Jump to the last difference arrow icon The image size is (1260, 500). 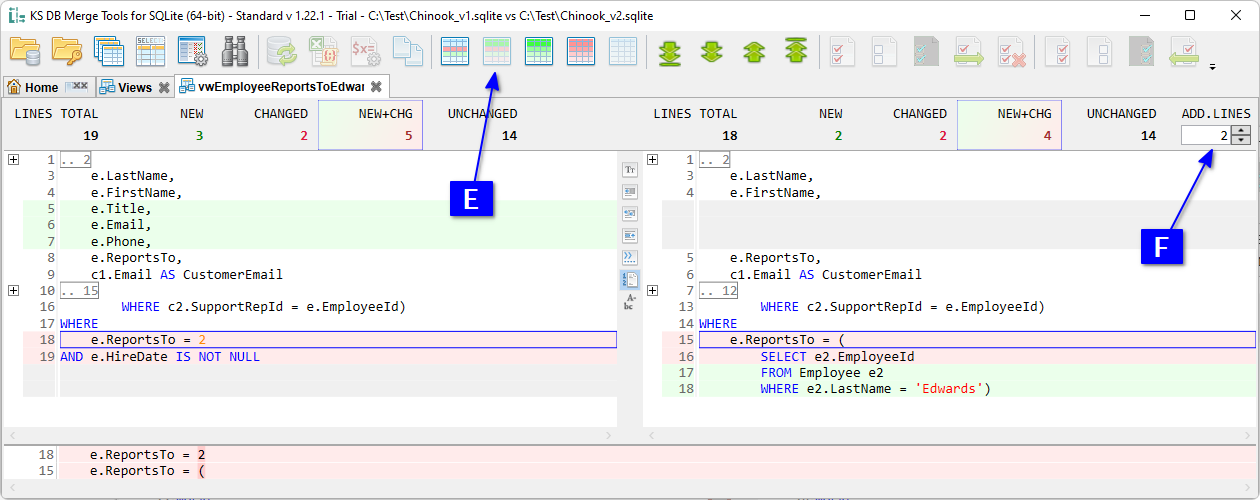[670, 51]
